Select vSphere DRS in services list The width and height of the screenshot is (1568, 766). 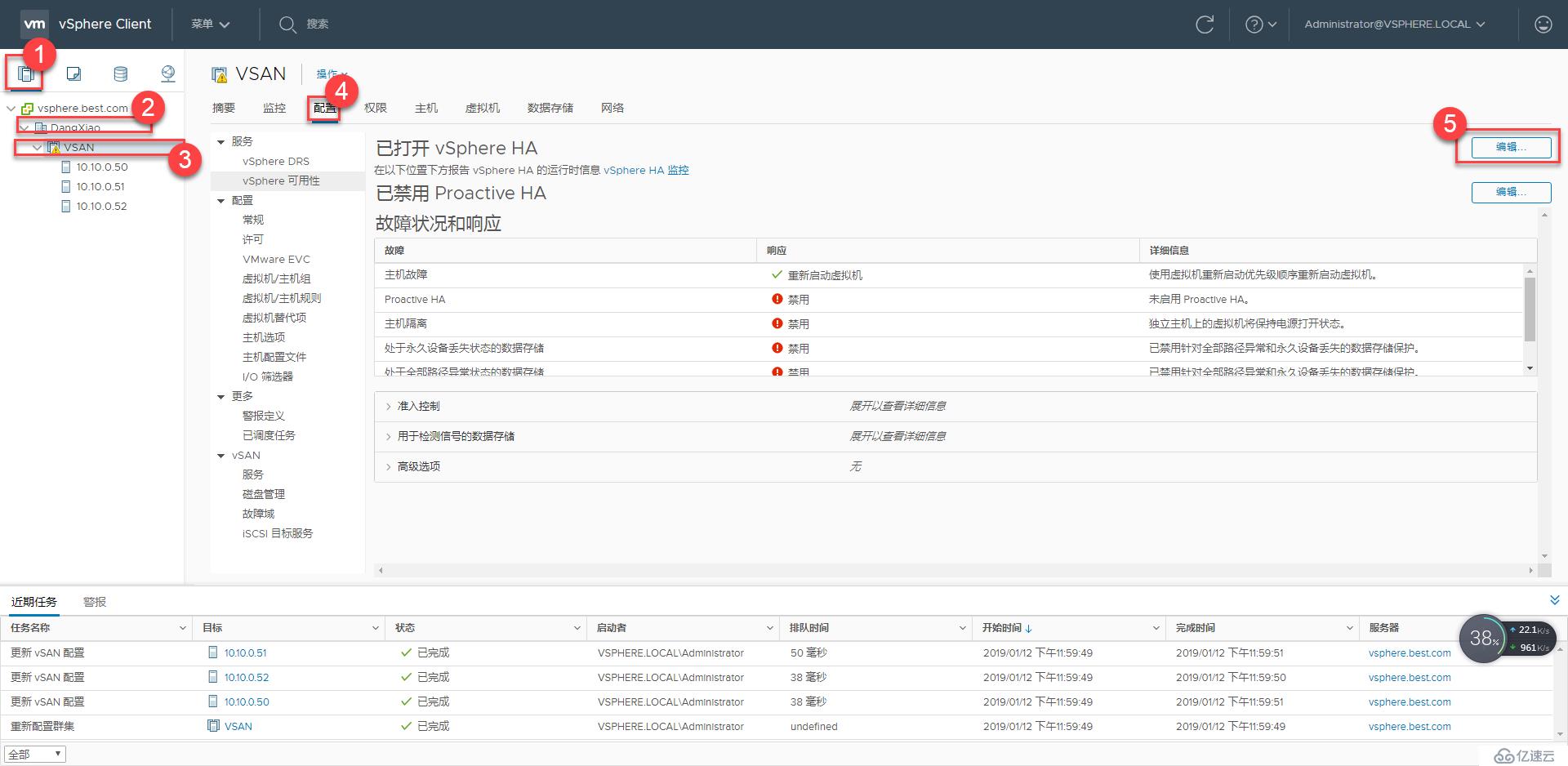click(276, 161)
